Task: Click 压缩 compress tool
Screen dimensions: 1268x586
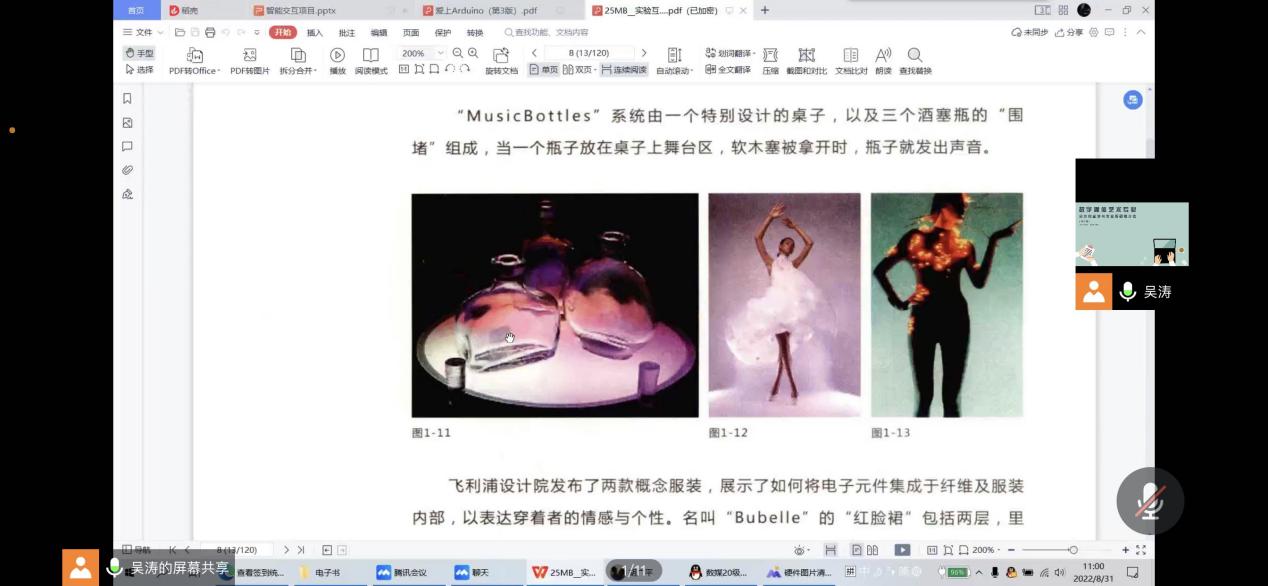Action: 771,61
